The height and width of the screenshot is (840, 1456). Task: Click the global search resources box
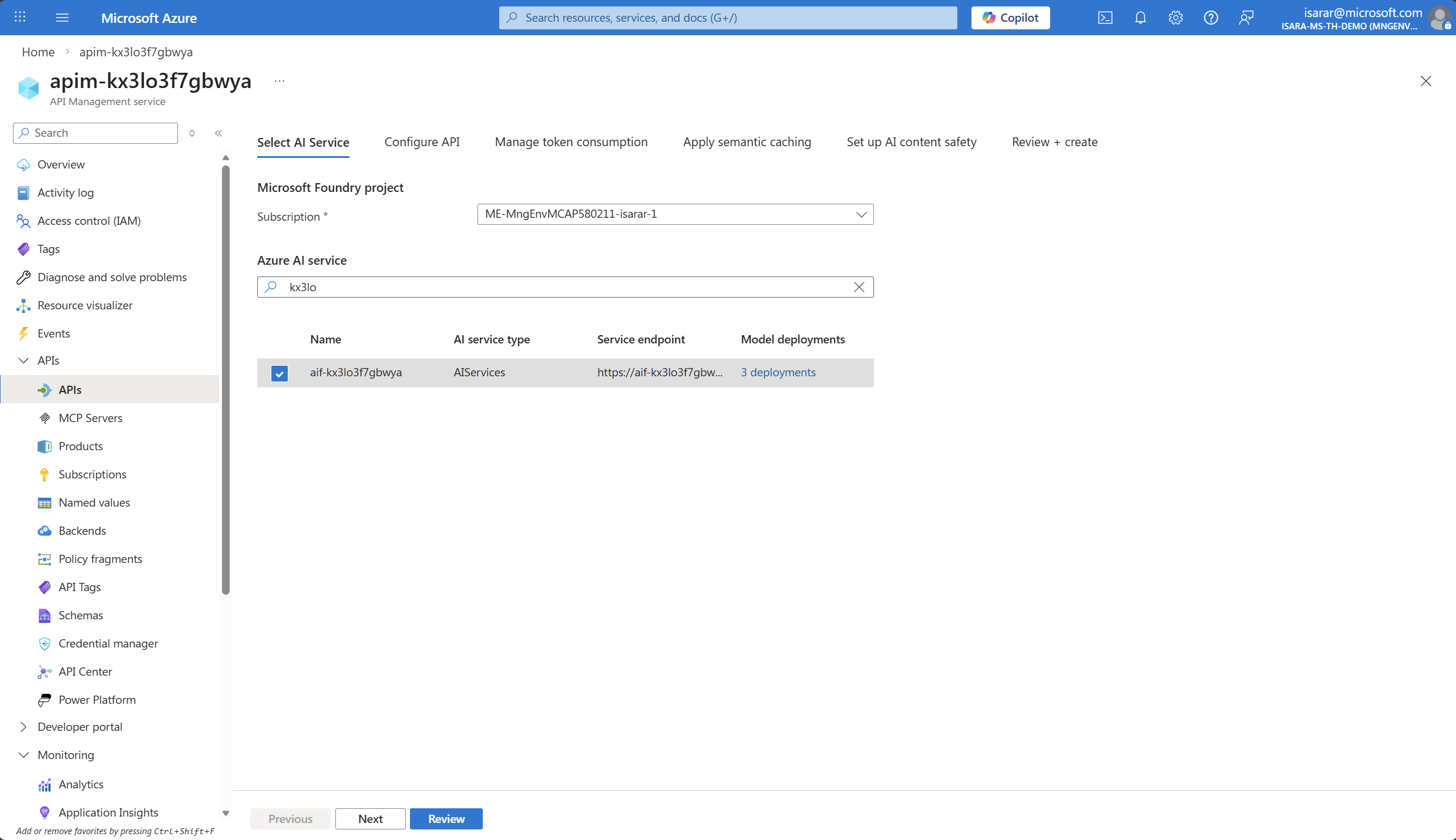coord(728,18)
